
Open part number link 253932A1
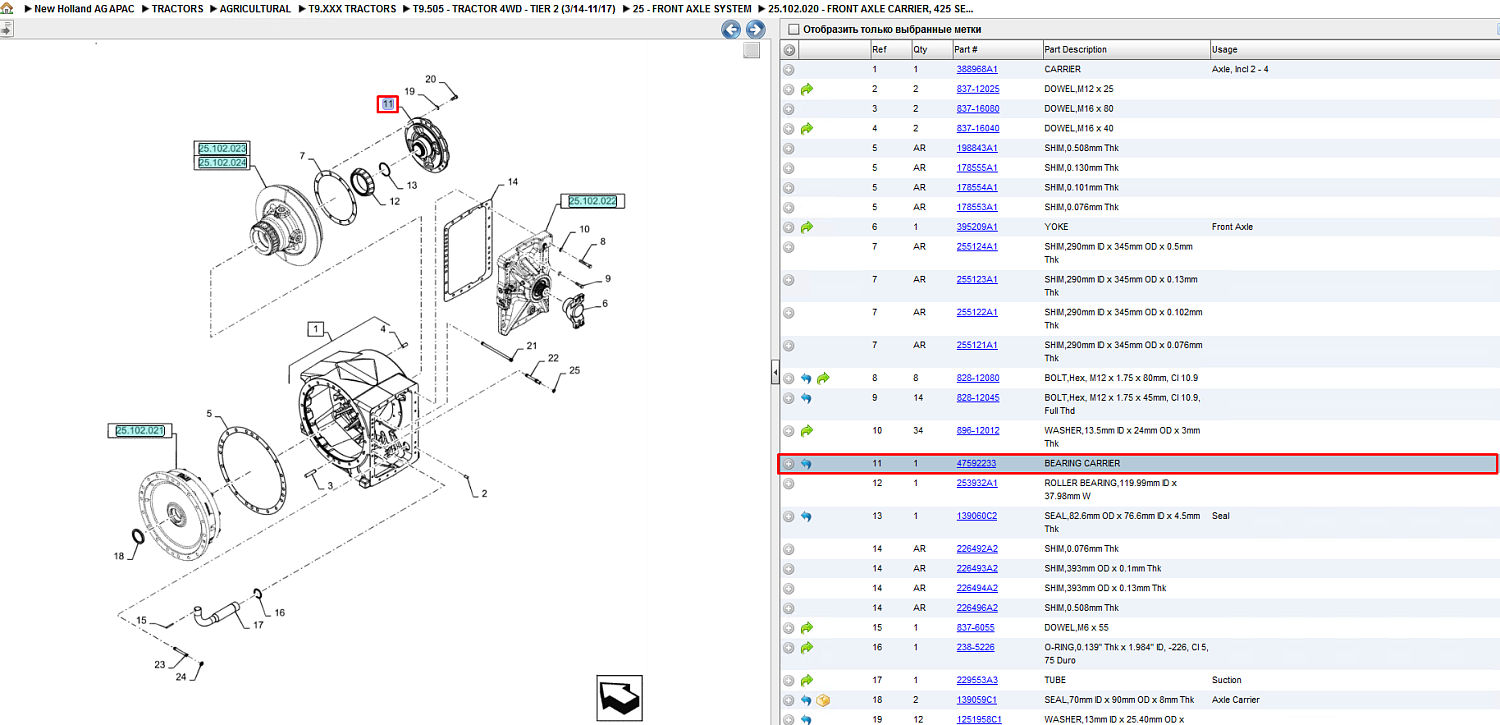(977, 484)
